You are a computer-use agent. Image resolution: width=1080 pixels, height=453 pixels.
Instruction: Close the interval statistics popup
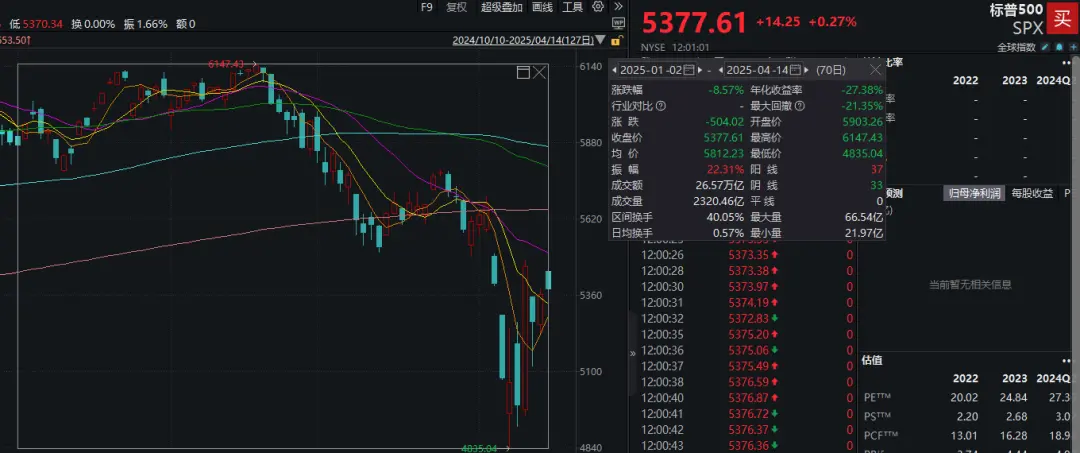click(x=875, y=71)
